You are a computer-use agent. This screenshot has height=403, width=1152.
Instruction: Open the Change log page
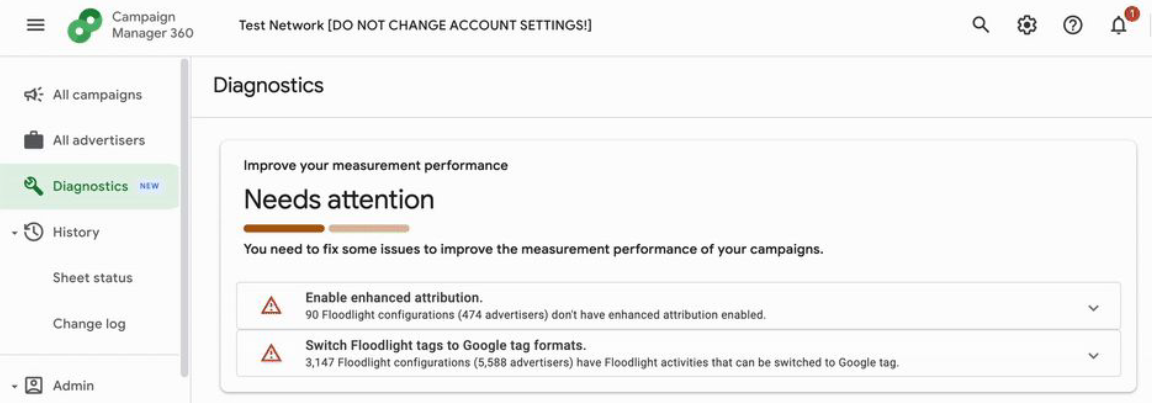[x=89, y=324]
